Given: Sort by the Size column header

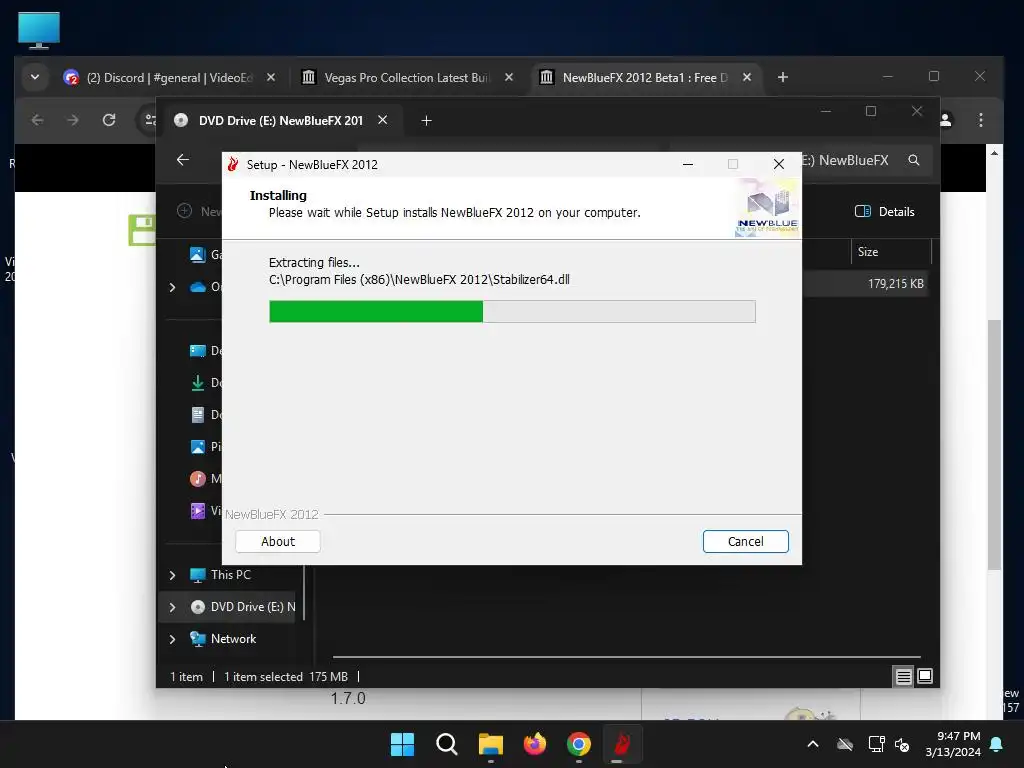Looking at the screenshot, I should coord(891,252).
